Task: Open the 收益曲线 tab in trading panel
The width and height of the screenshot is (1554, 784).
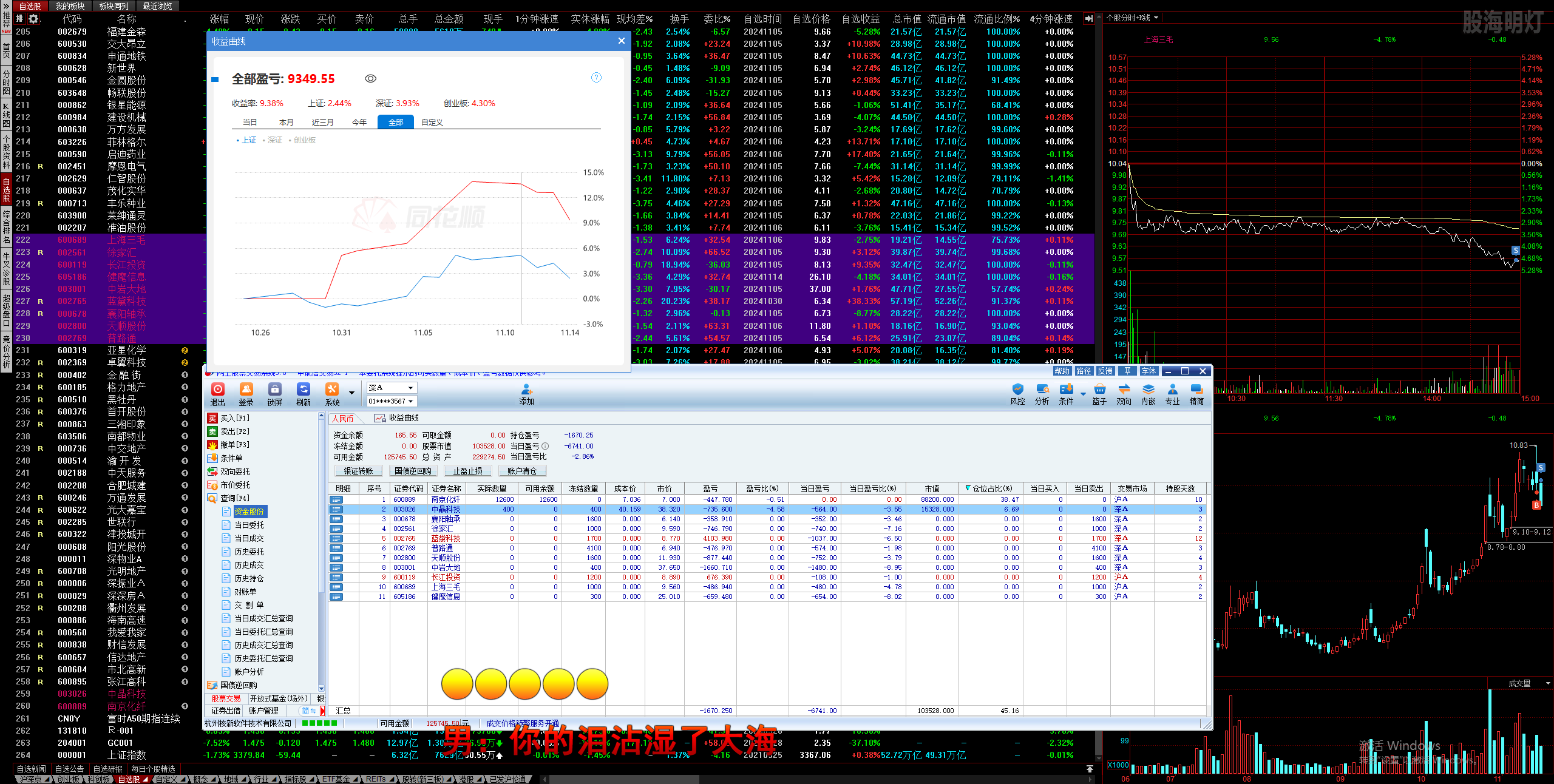Action: pyautogui.click(x=397, y=418)
